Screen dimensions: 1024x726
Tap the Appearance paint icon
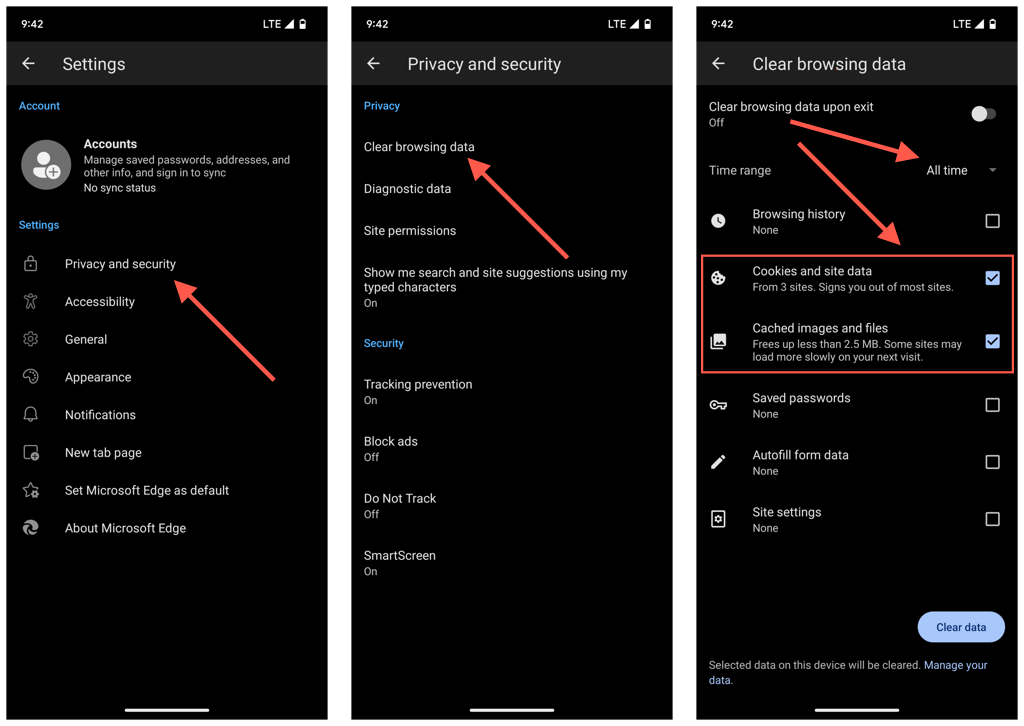click(30, 377)
